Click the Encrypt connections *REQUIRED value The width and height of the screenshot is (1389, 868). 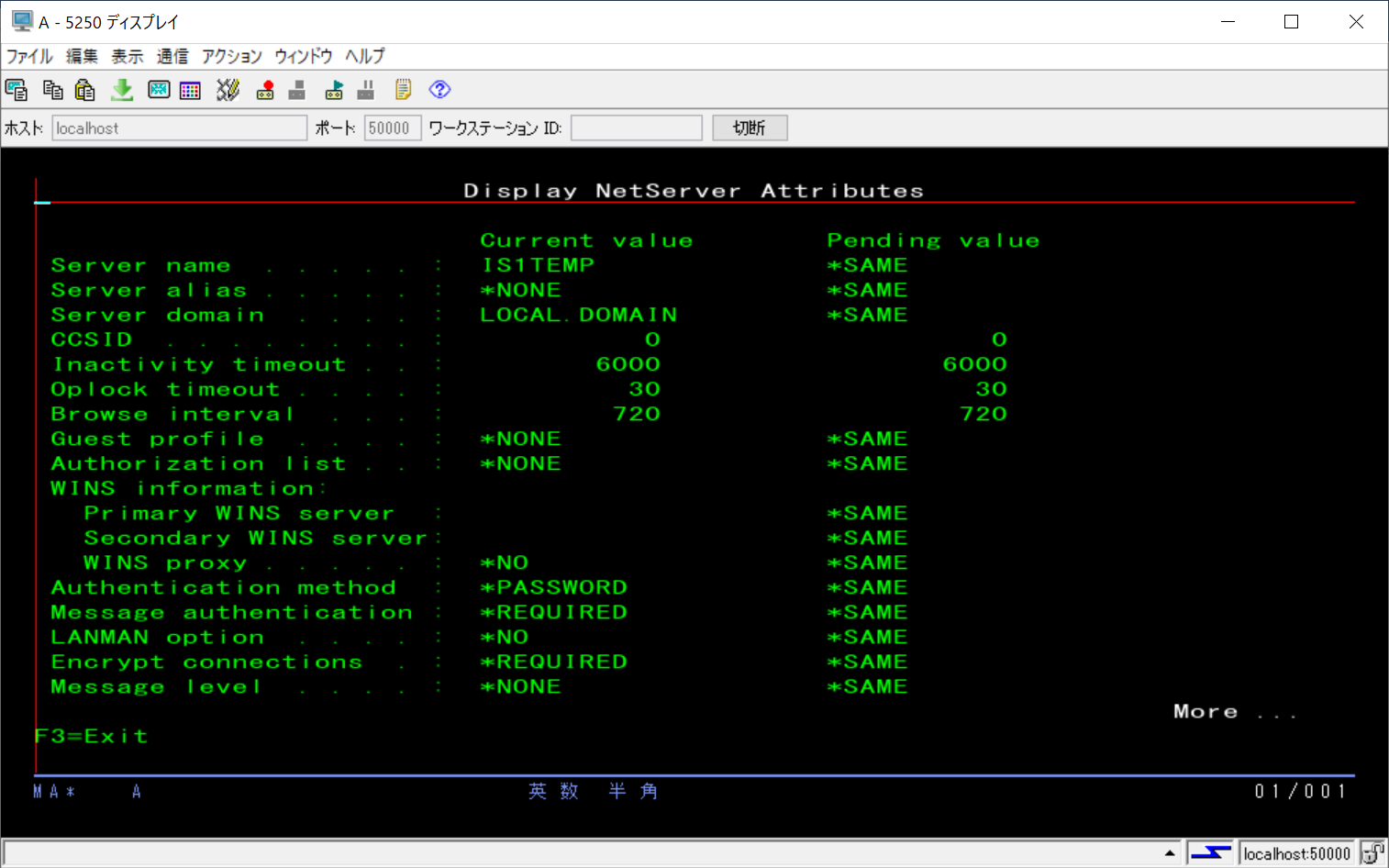pos(554,662)
